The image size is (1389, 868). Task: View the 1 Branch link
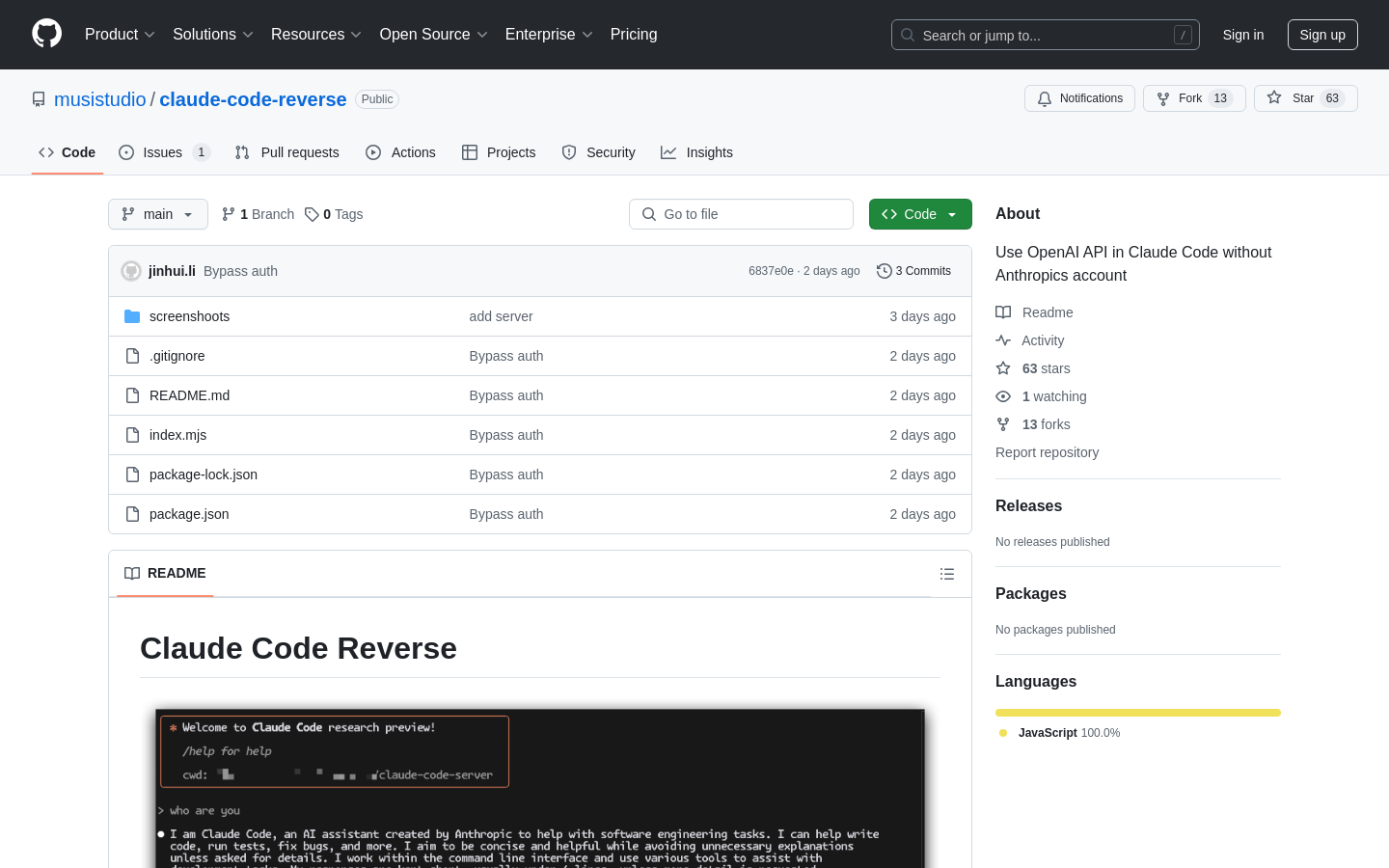(258, 214)
